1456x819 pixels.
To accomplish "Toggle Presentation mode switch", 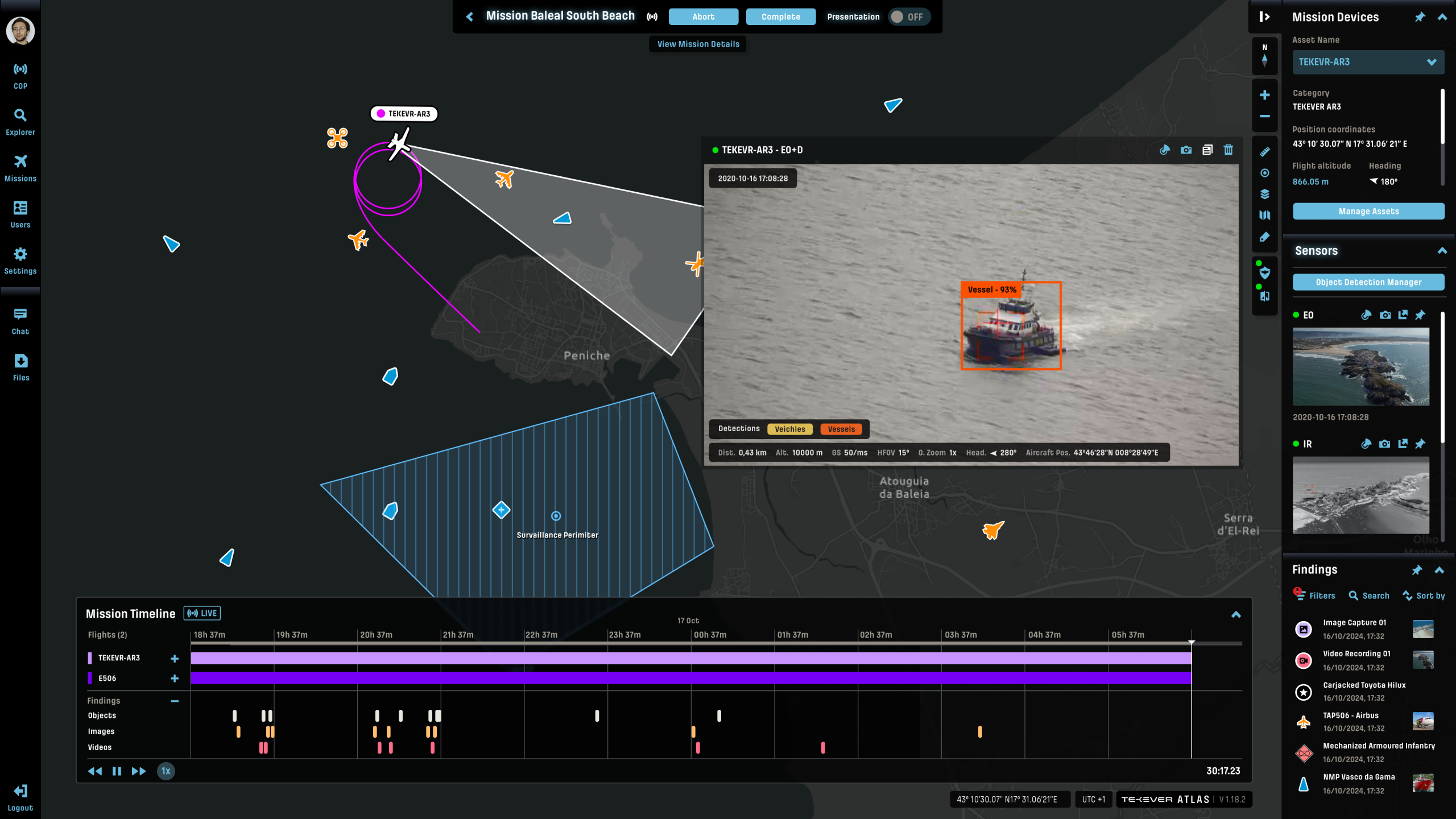I will [x=908, y=17].
